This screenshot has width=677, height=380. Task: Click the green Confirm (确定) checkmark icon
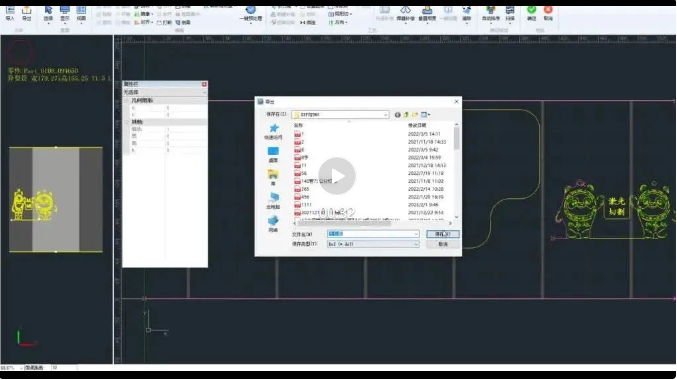(531, 13)
